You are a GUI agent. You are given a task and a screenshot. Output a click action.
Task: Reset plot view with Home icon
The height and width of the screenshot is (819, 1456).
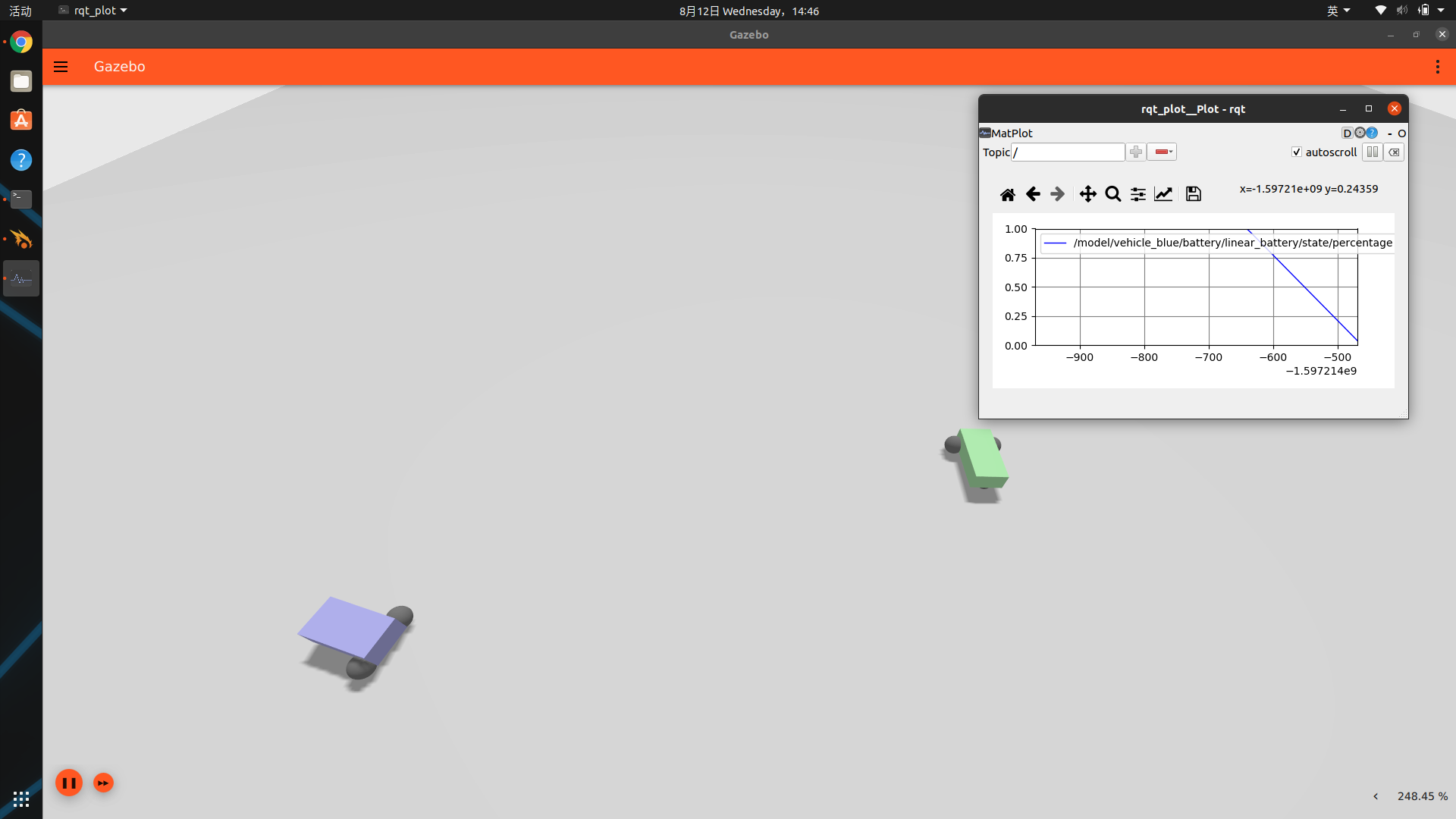pos(1008,194)
